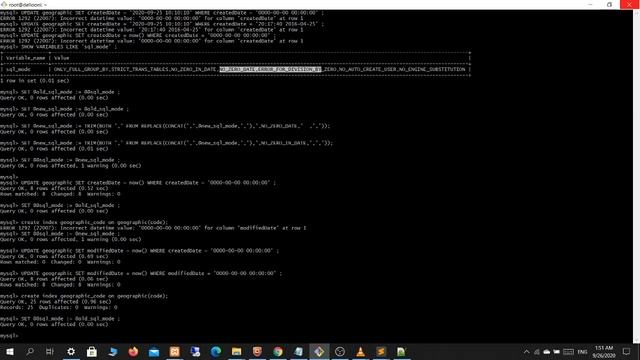This screenshot has width=640, height=360.
Task: Open the Windows Start menu
Action: (9, 351)
